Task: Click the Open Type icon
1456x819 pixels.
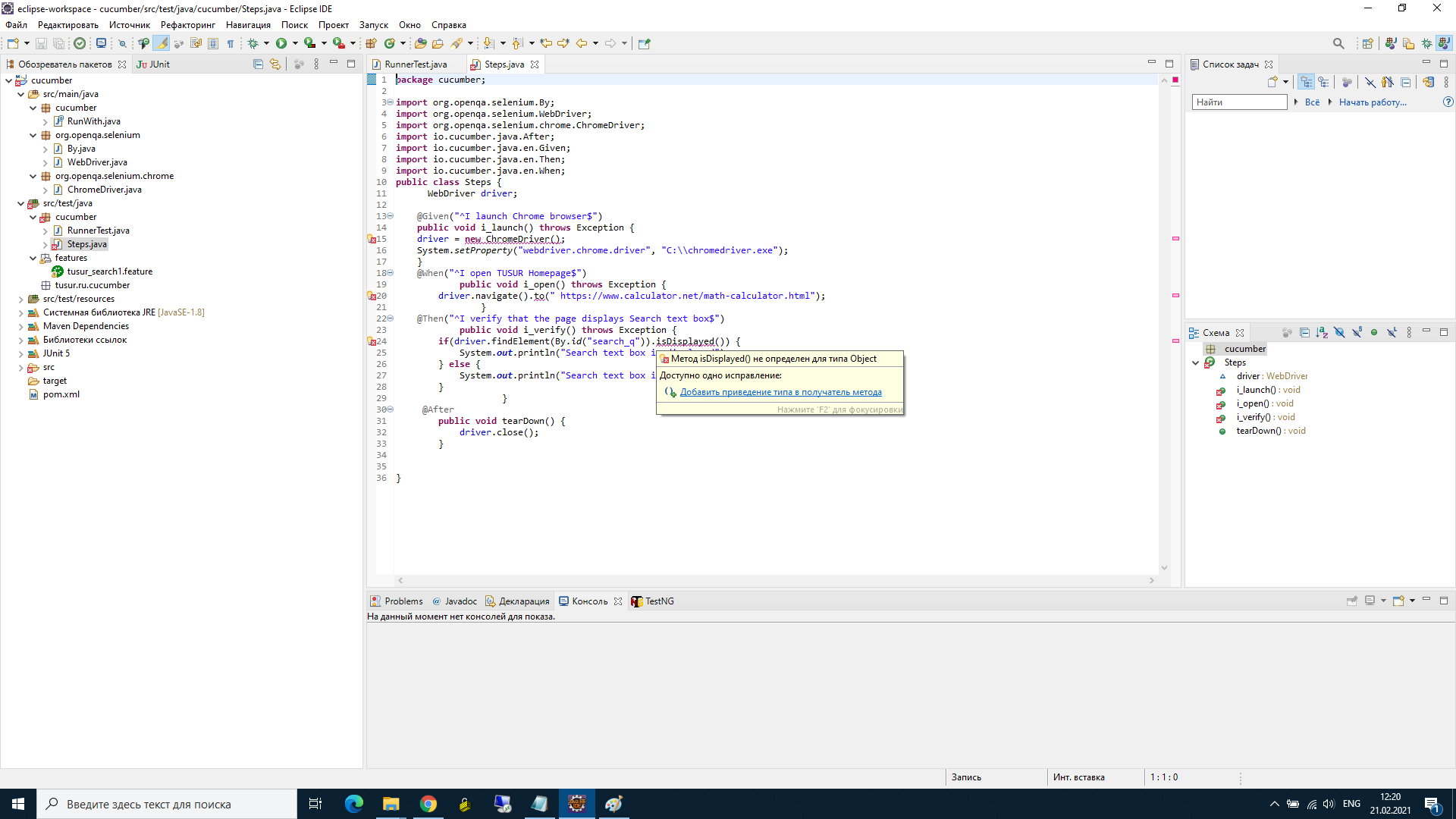Action: point(421,43)
